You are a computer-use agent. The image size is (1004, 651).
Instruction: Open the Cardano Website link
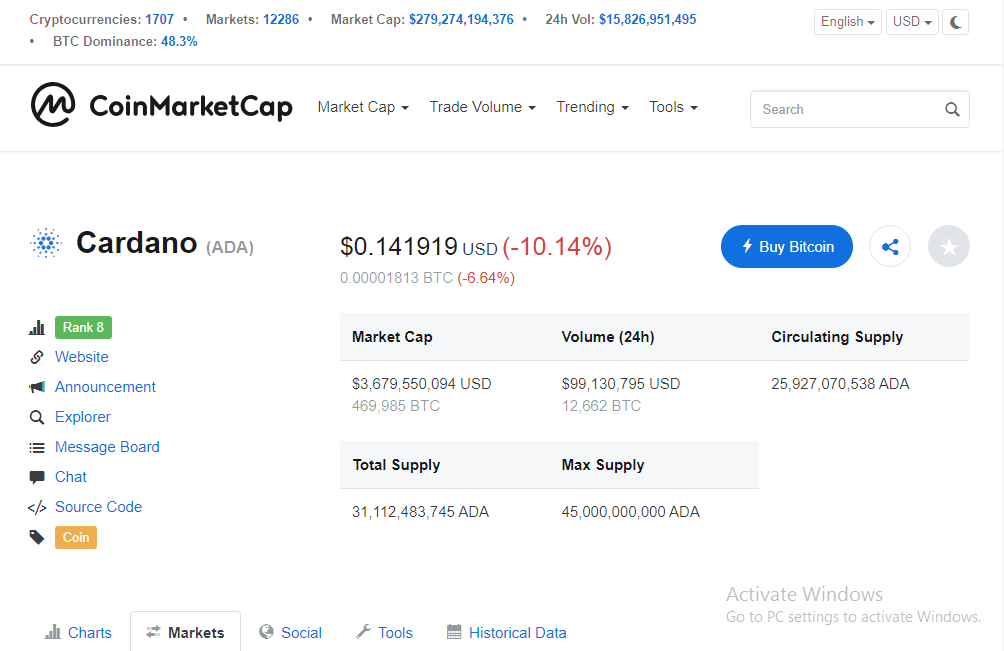[x=82, y=357]
